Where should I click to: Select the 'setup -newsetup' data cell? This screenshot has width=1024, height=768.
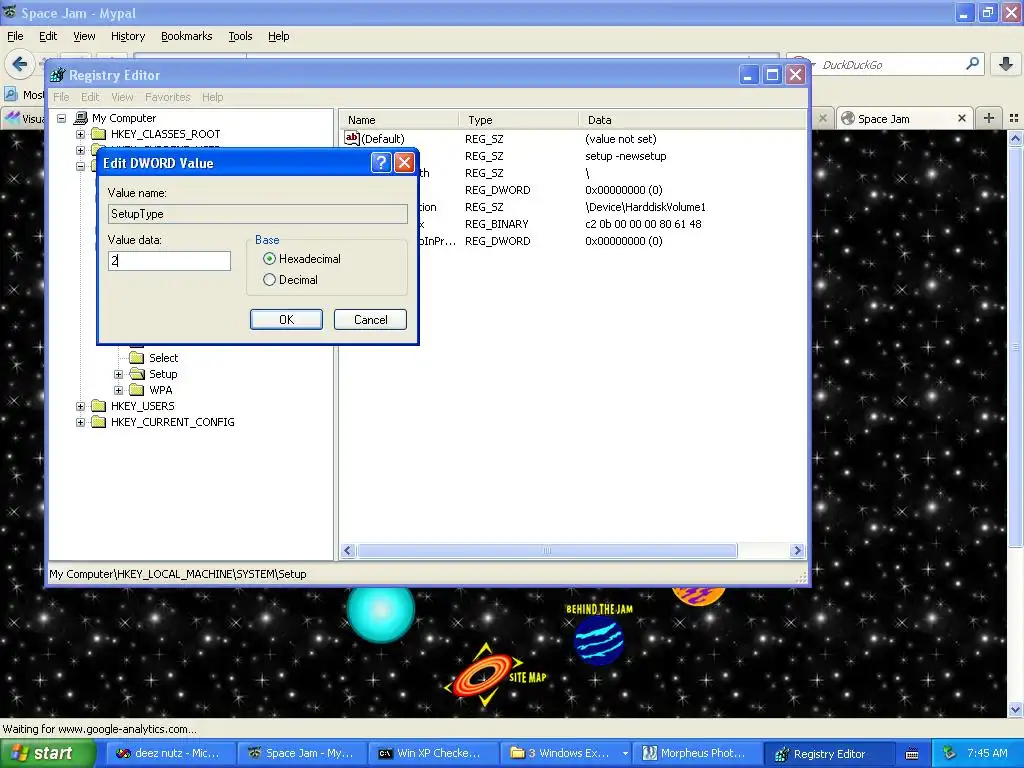coord(626,156)
